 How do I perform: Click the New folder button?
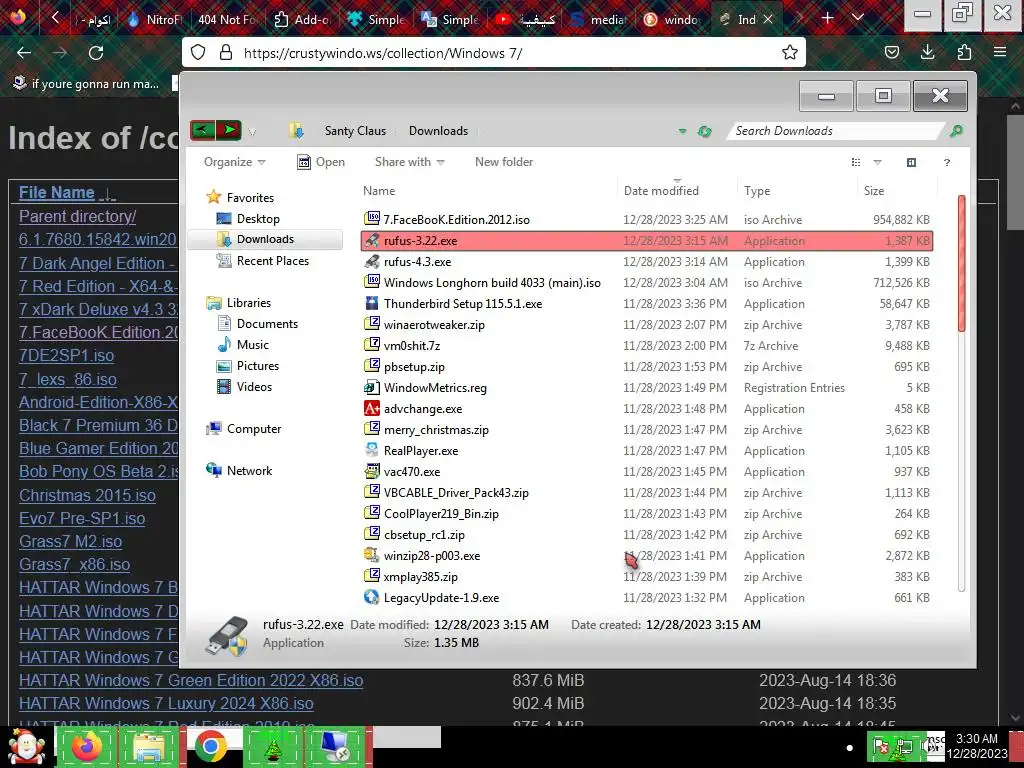pos(504,162)
